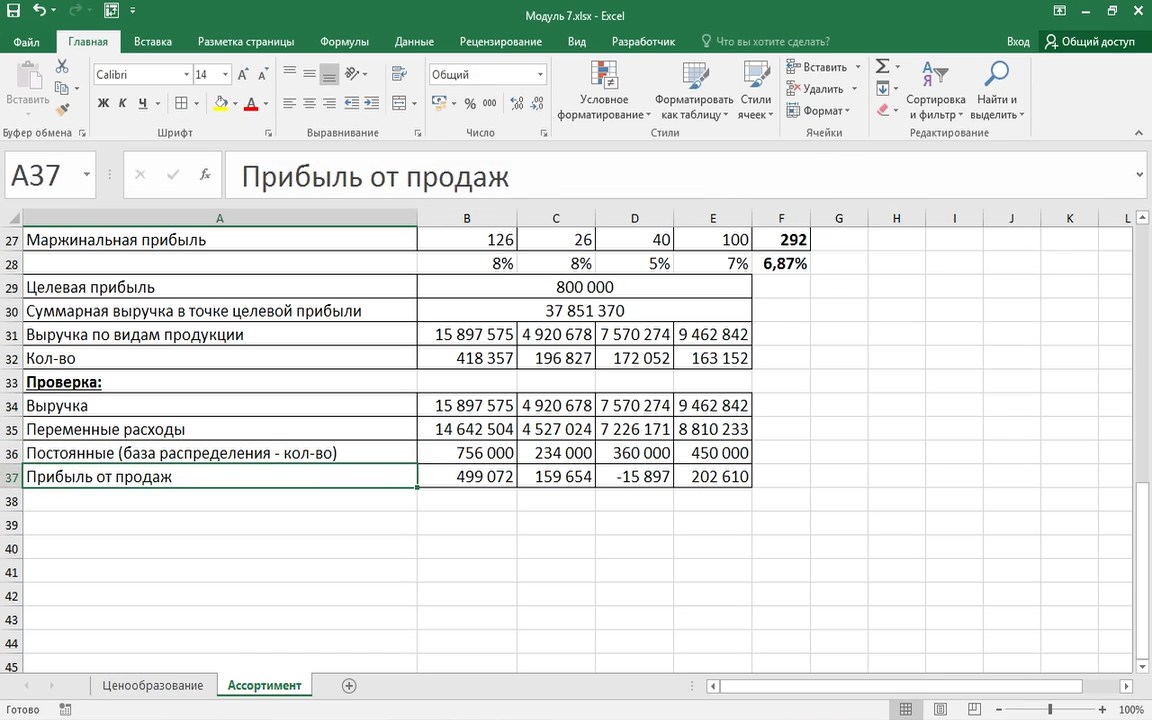The width and height of the screenshot is (1152, 720).
Task: Toggle bold (Ж) formatting
Action: 103,103
